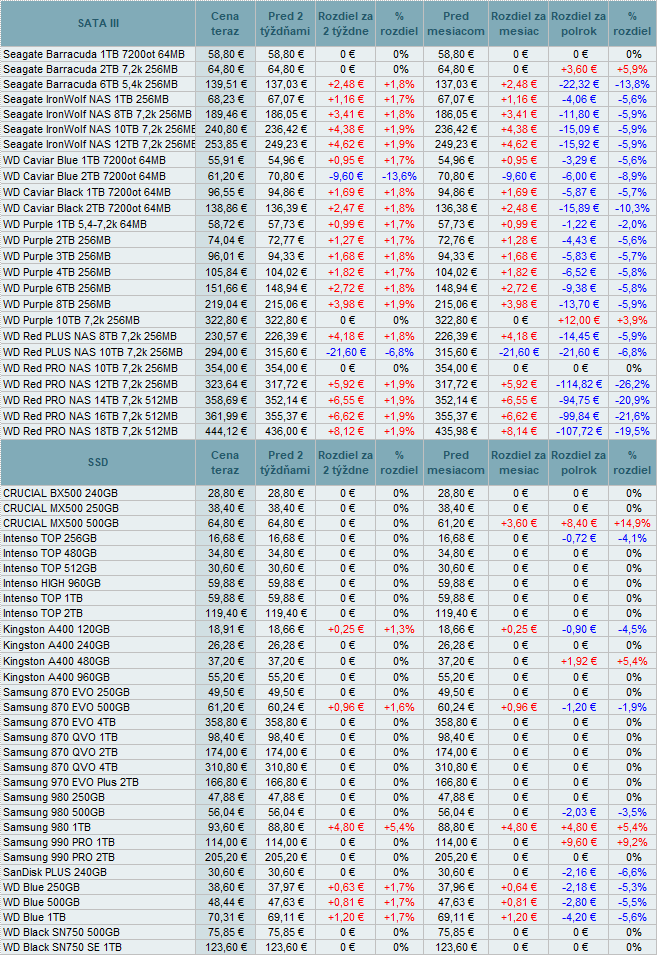Select WD Purple 10TB 7,2k 256MB name
The height and width of the screenshot is (955, 657).
71,320
